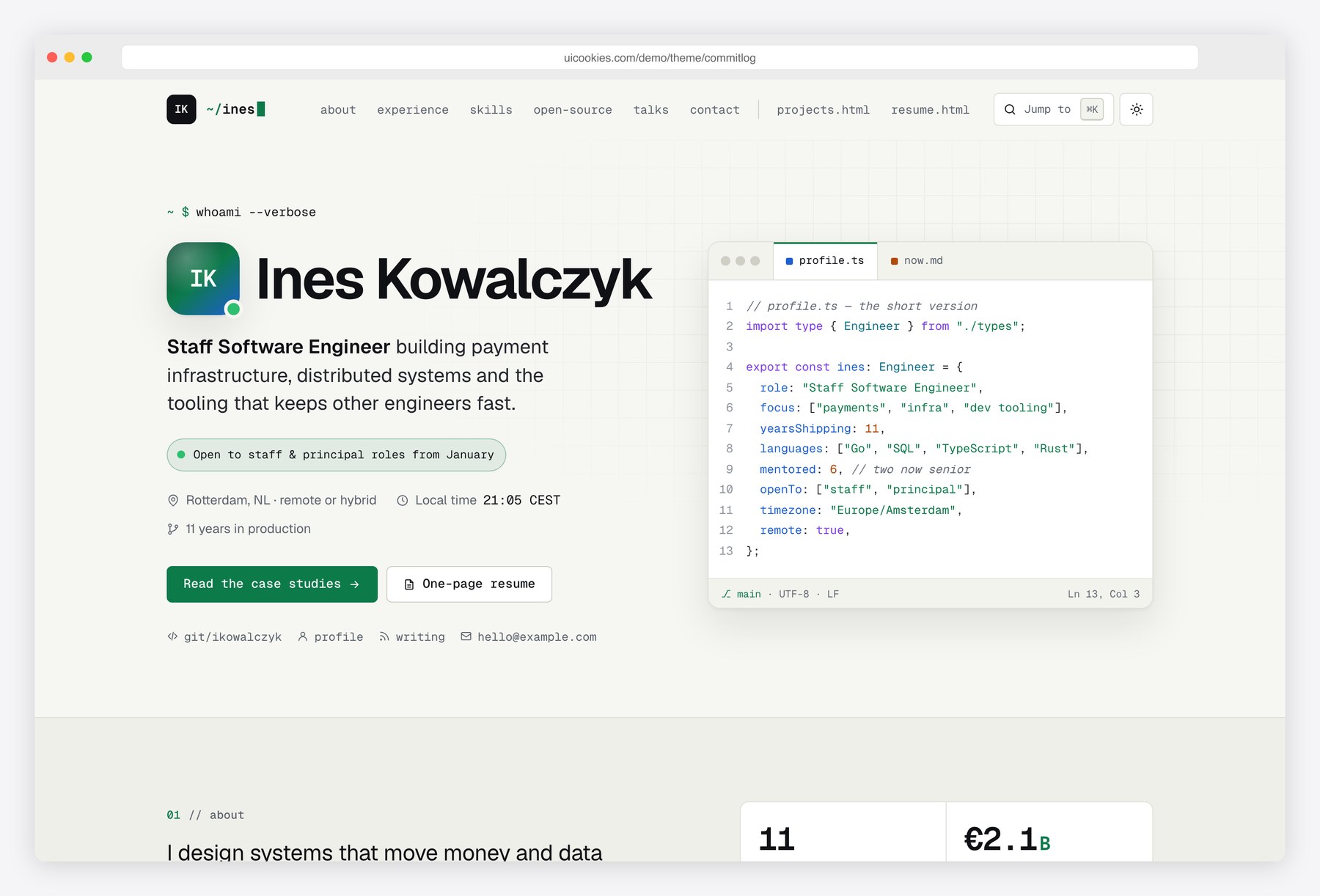Click the RSS feed icon beside writing
This screenshot has width=1320, height=896.
(x=384, y=636)
